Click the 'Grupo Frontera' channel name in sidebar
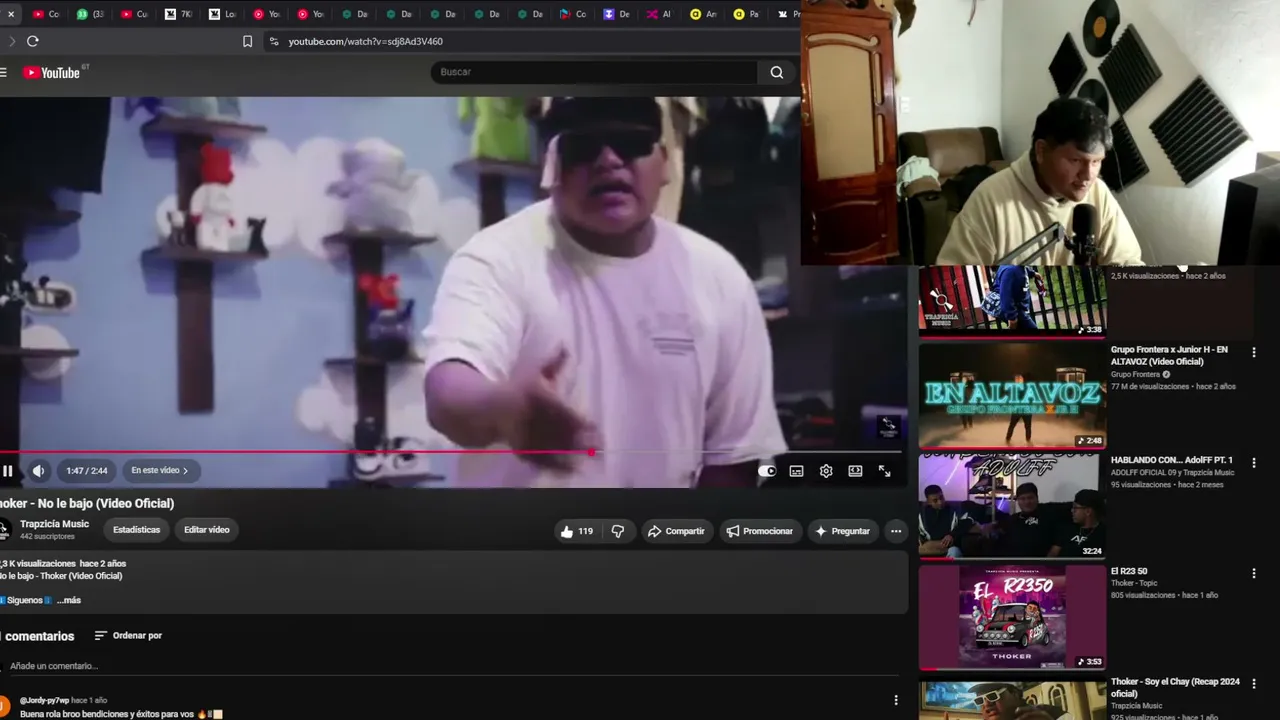The height and width of the screenshot is (720, 1280). [1135, 375]
